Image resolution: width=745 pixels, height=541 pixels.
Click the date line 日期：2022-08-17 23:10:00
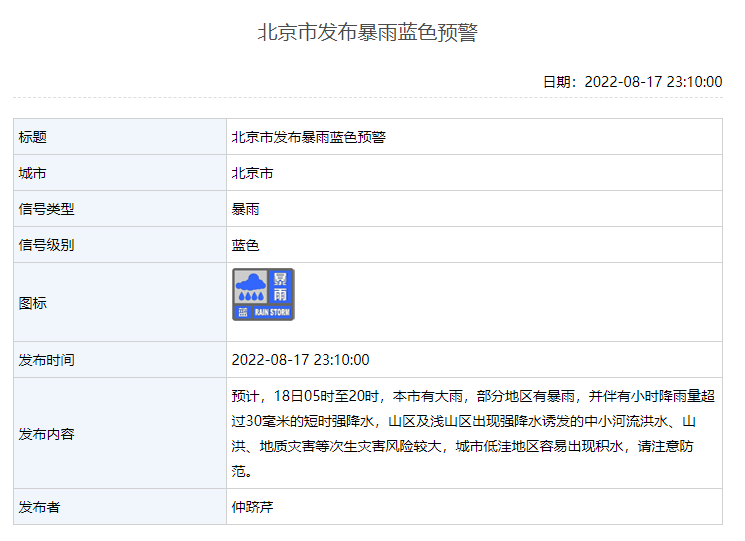click(632, 82)
